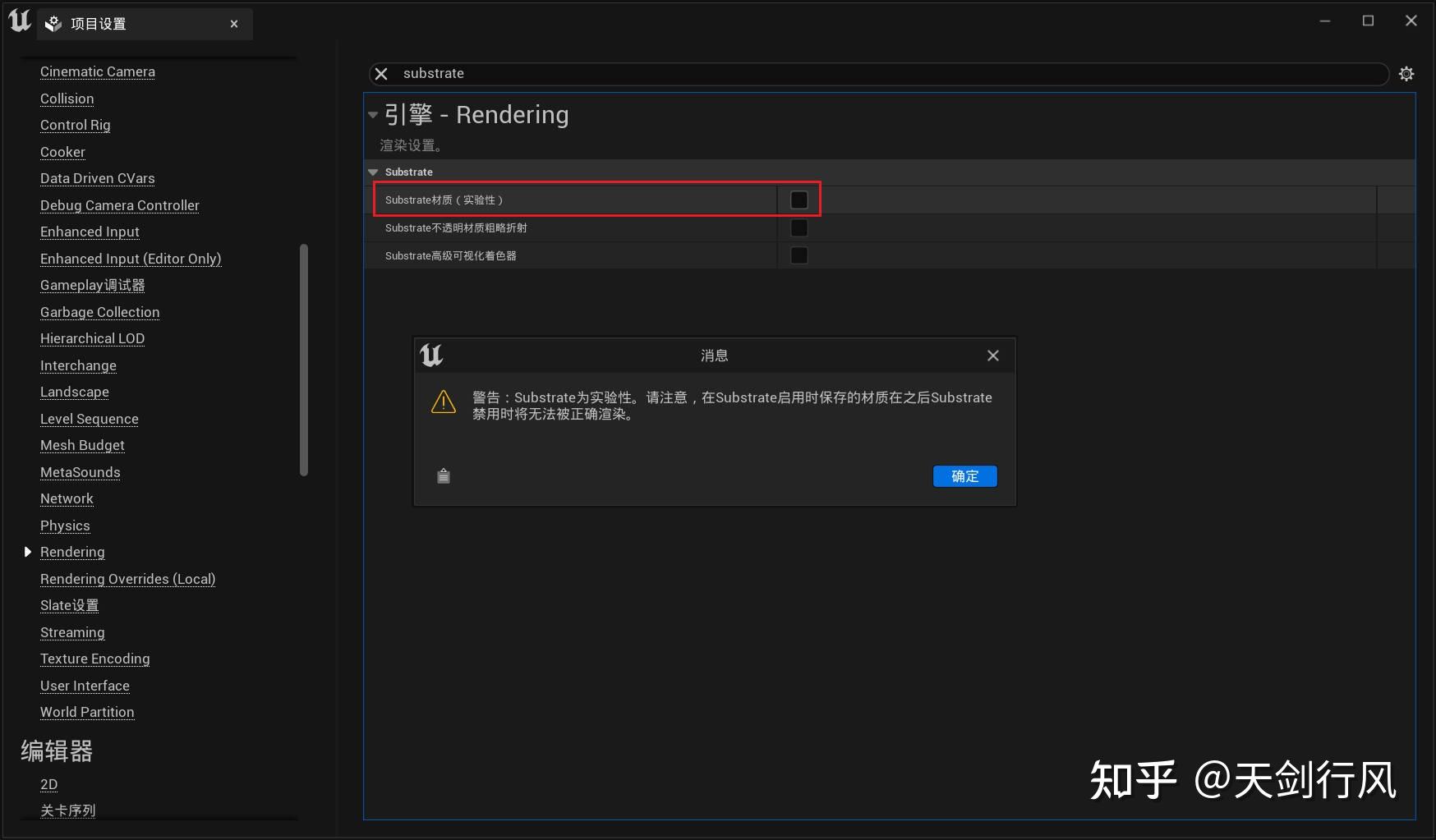Open search settings via gear icon beside search bar

[x=1406, y=73]
